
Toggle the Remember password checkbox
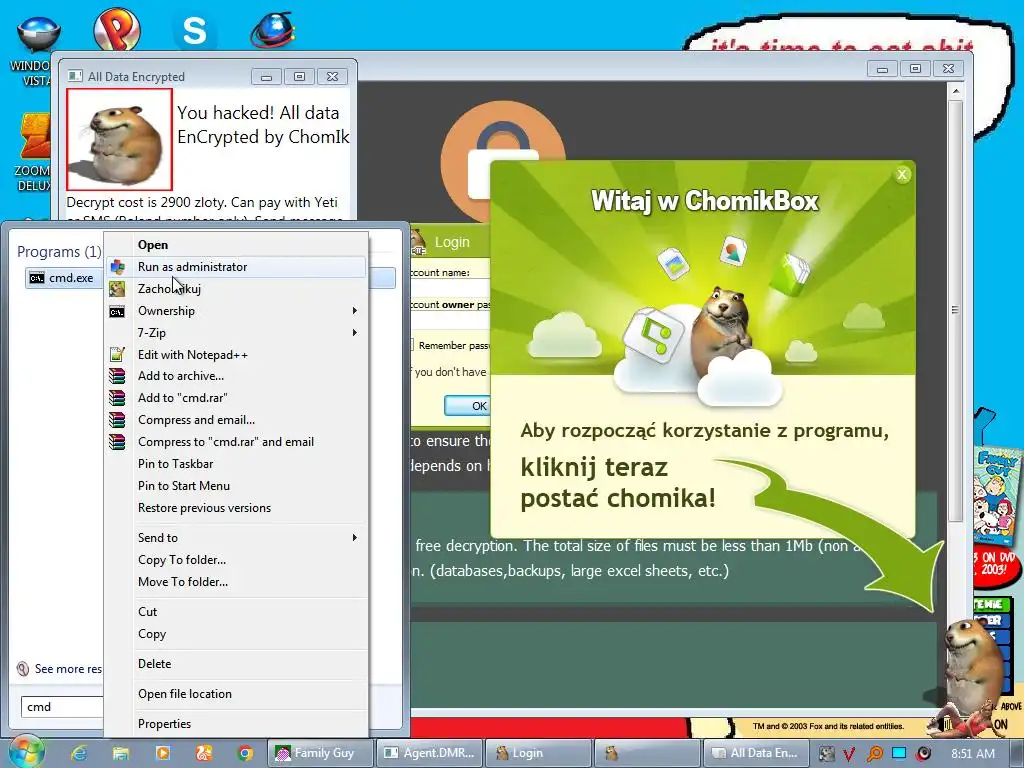coord(411,345)
